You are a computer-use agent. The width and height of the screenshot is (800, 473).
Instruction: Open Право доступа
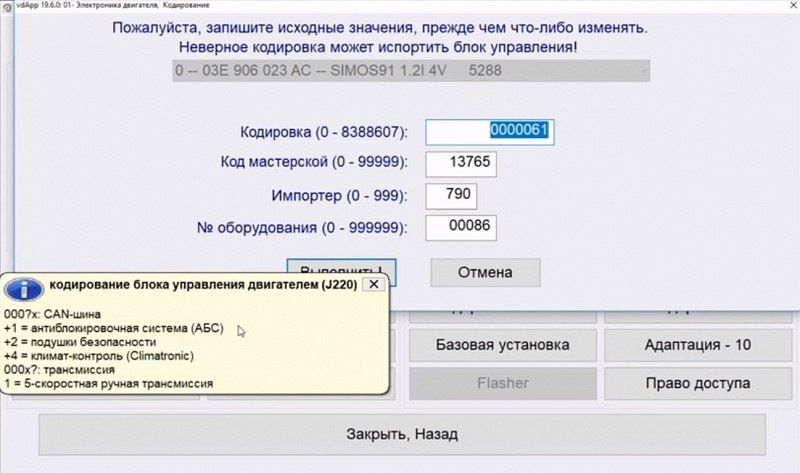point(697,383)
